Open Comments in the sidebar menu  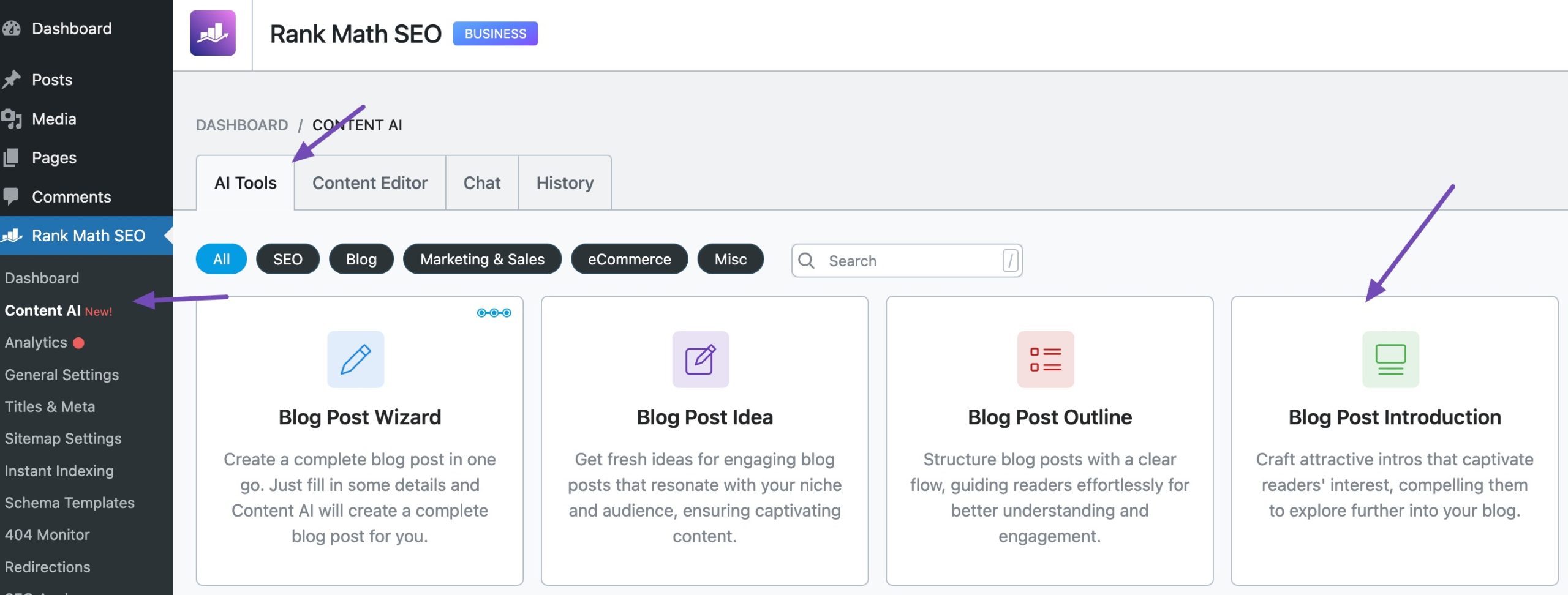pos(72,196)
